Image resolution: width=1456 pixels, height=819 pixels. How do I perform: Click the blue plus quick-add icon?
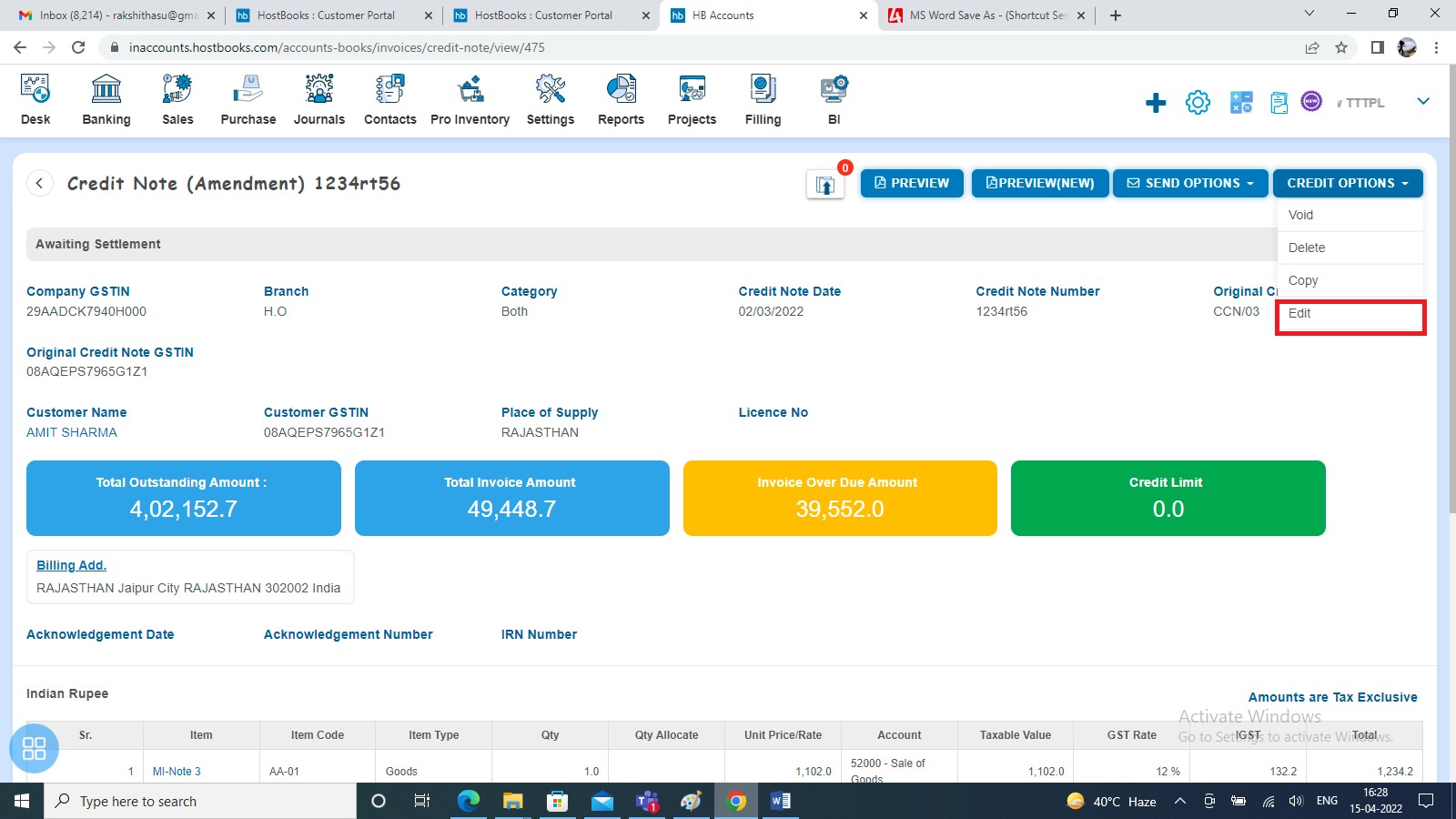pos(1156,103)
